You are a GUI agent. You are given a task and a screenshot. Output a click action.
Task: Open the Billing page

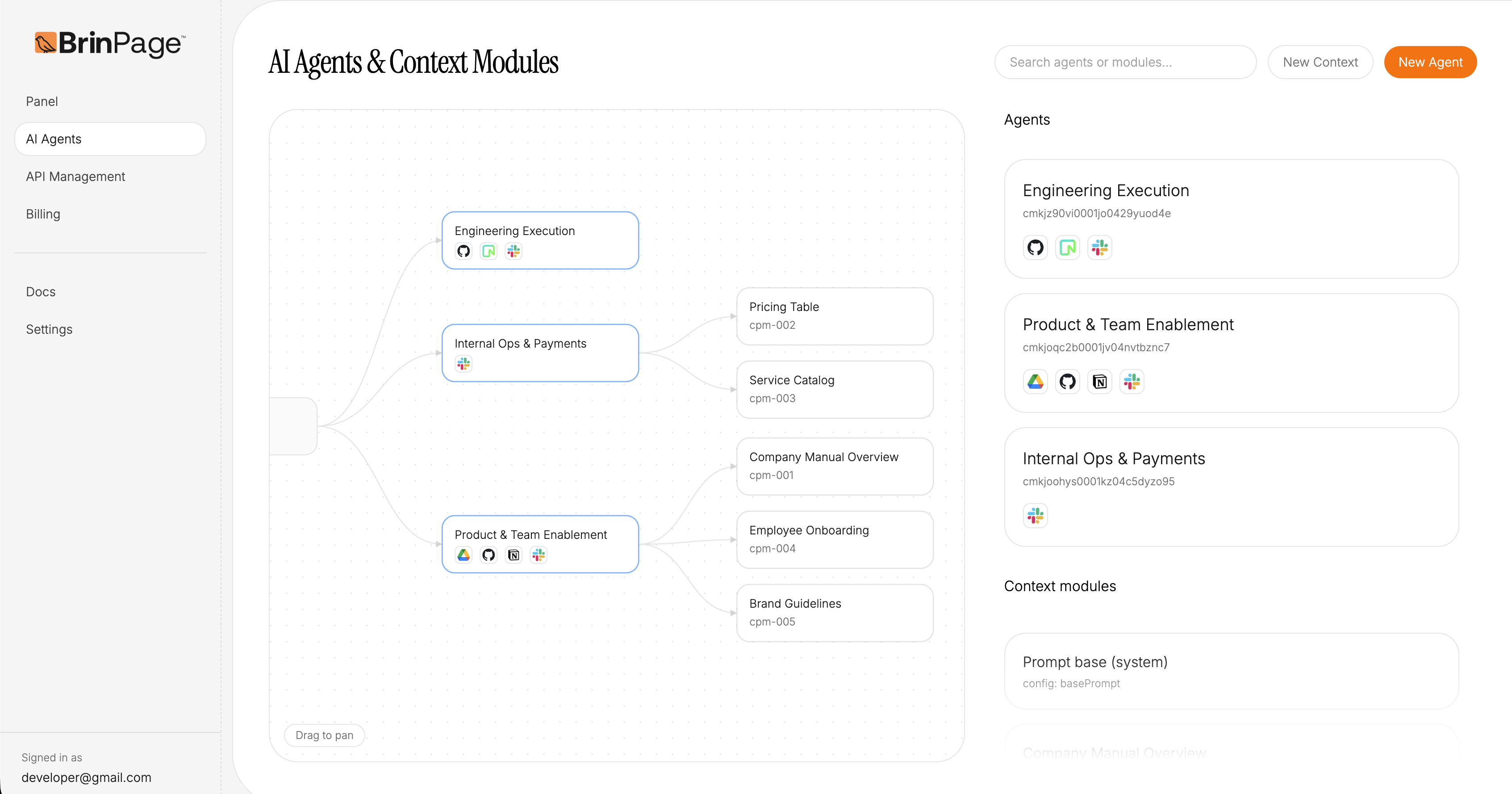(x=43, y=214)
